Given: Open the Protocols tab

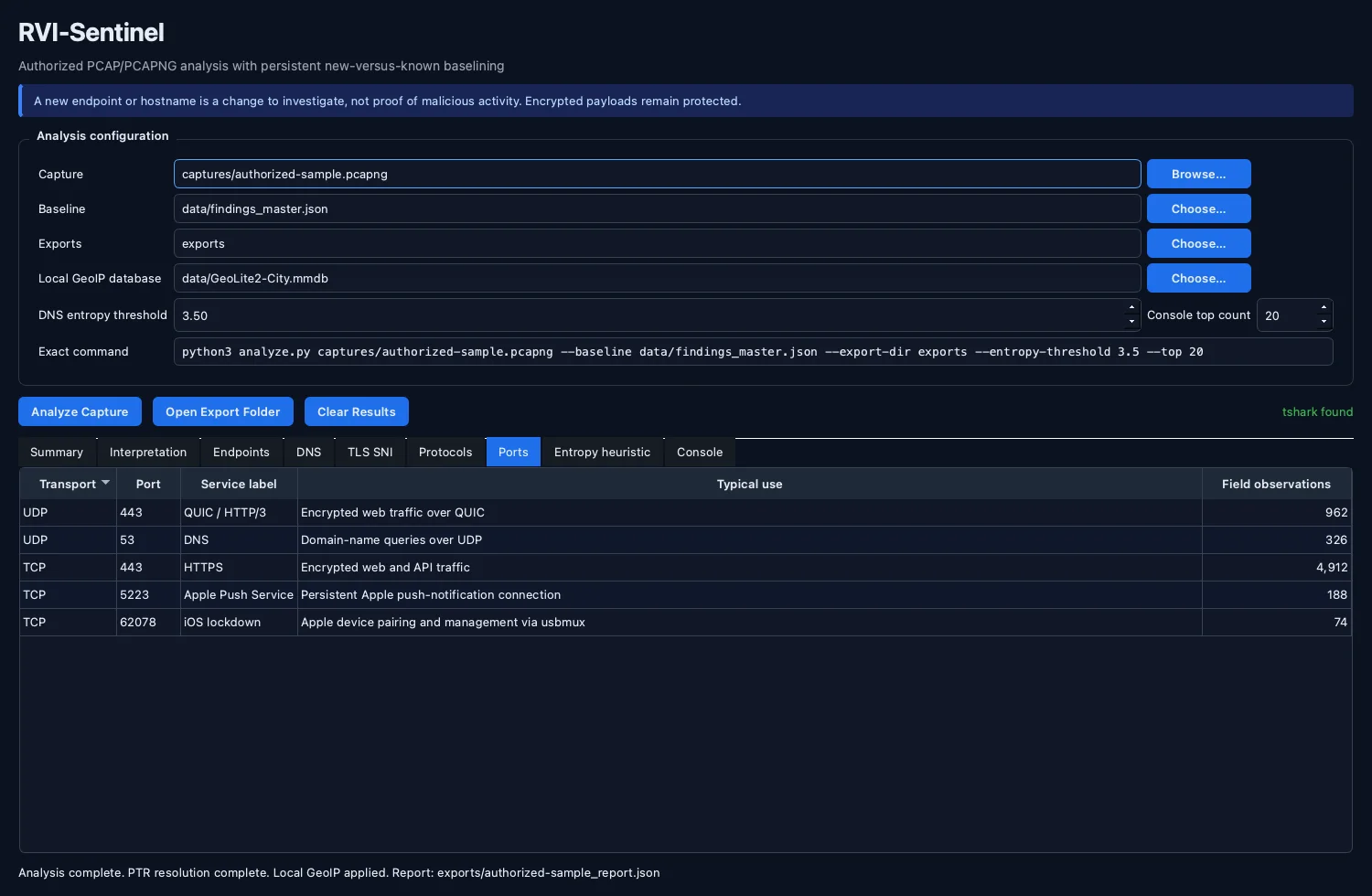Looking at the screenshot, I should coord(445,452).
